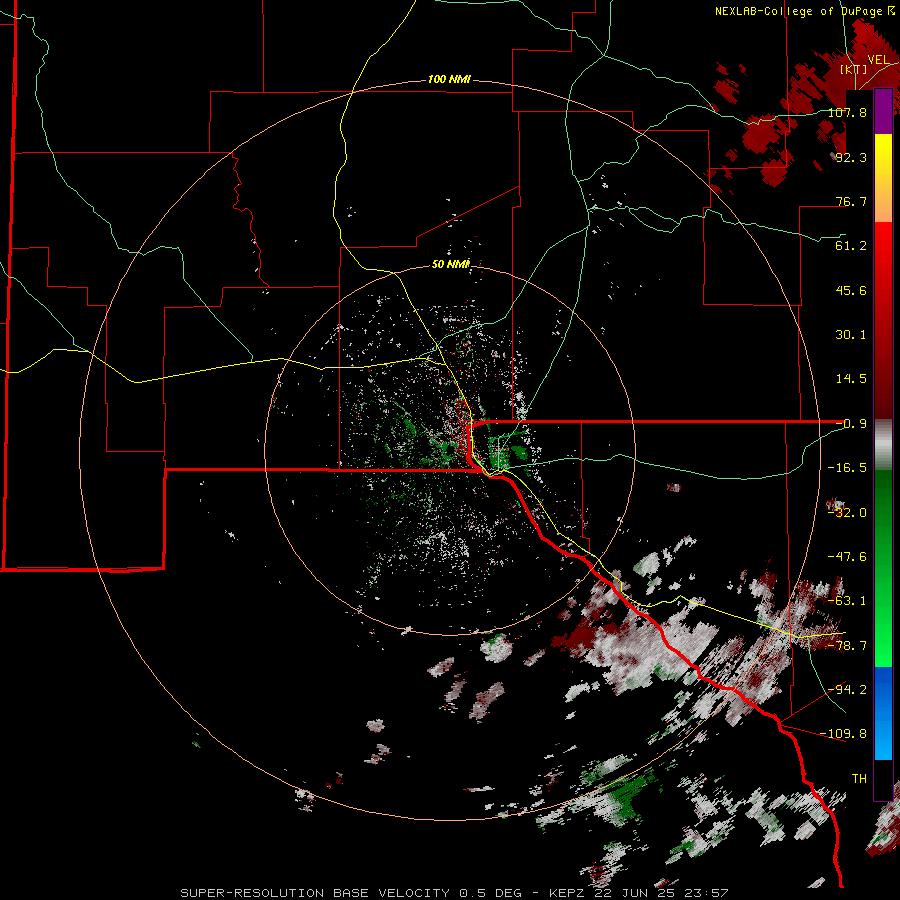This screenshot has width=900, height=900.
Task: Click the yellow segment of velocity color bar
Action: 883,156
